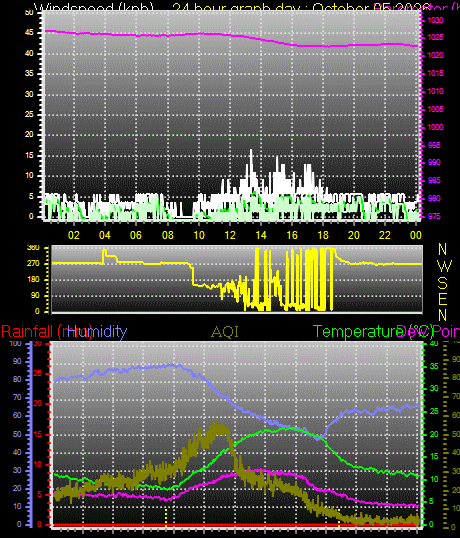Screen dimensions: 460x538
Task: Click 35 on the white windspeed axis
Action: (x=30, y=73)
